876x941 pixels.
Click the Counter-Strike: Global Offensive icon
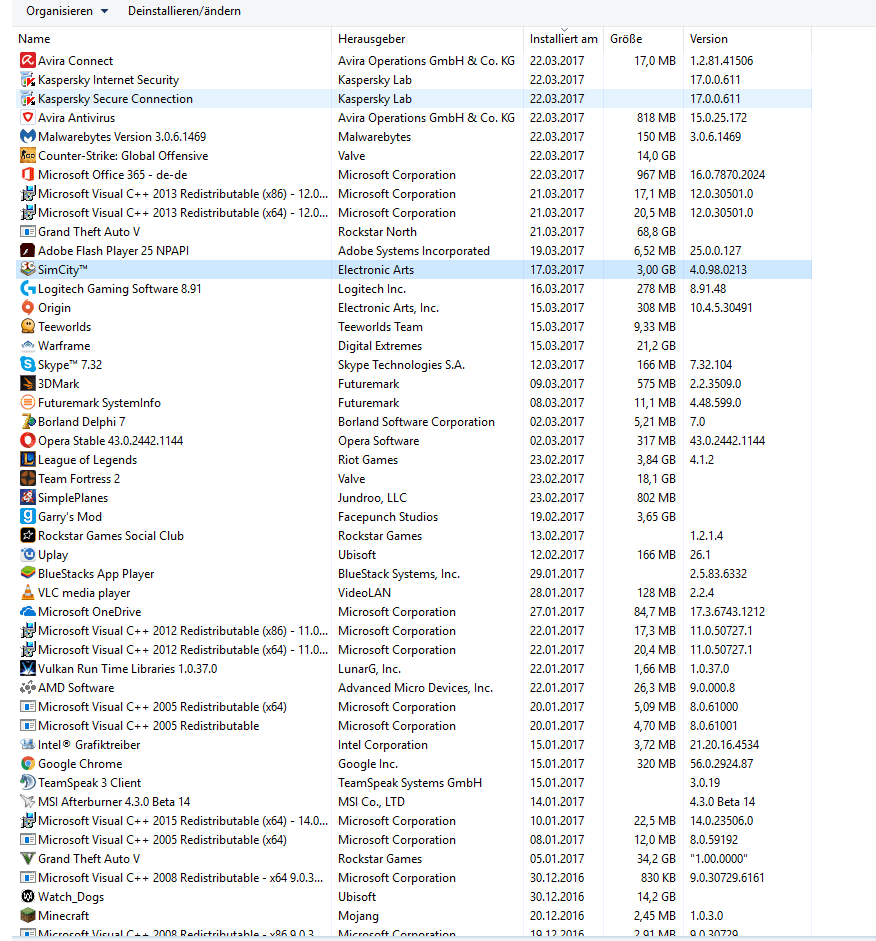[x=28, y=156]
